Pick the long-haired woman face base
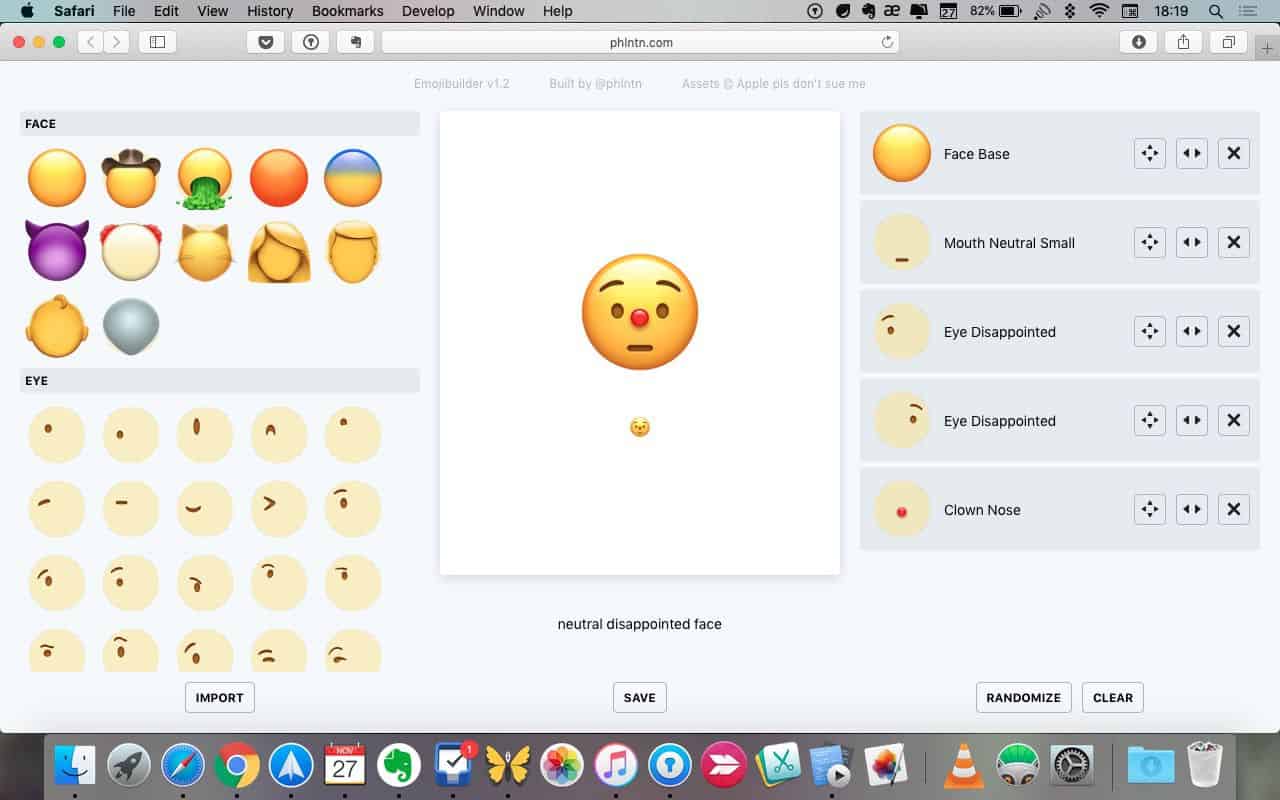This screenshot has width=1280, height=800. [x=279, y=252]
